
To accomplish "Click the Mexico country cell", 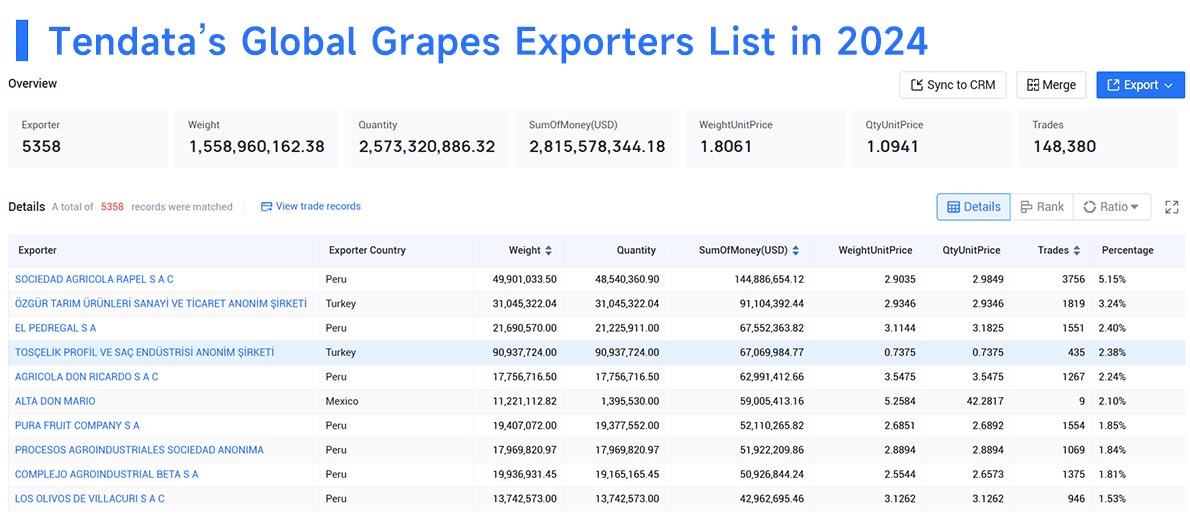I will (342, 401).
